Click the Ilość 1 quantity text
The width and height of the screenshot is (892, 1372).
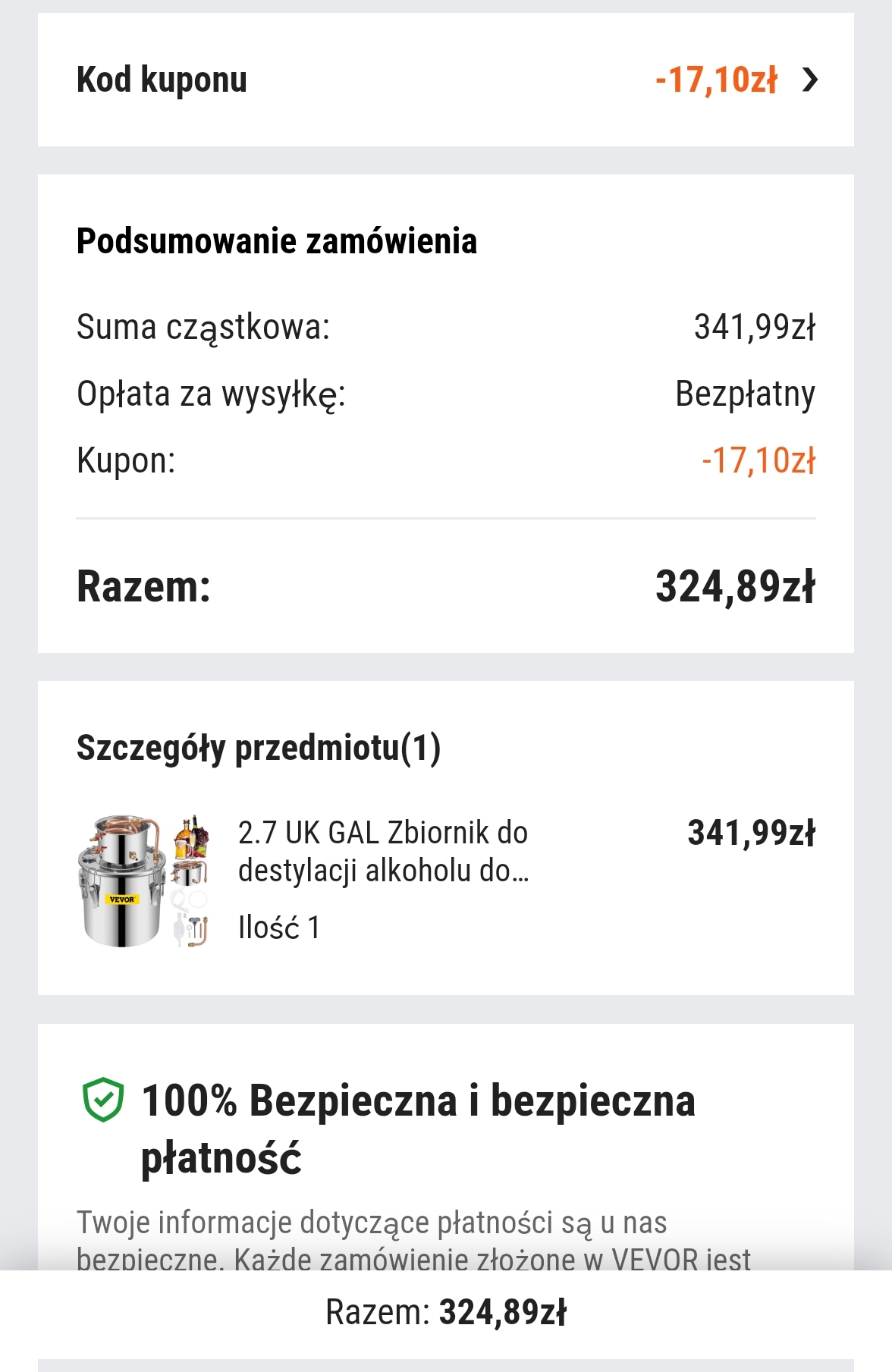pos(279,928)
